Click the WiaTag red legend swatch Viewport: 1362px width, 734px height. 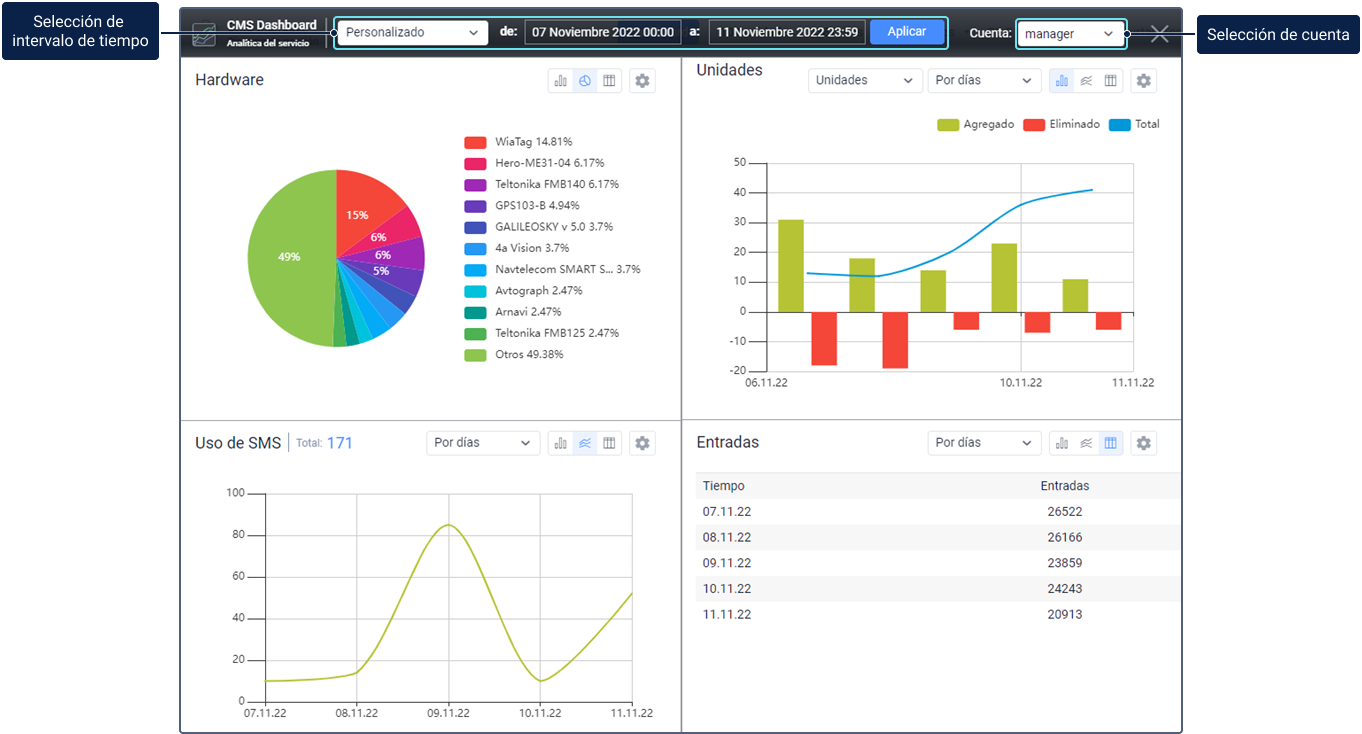tap(475, 142)
